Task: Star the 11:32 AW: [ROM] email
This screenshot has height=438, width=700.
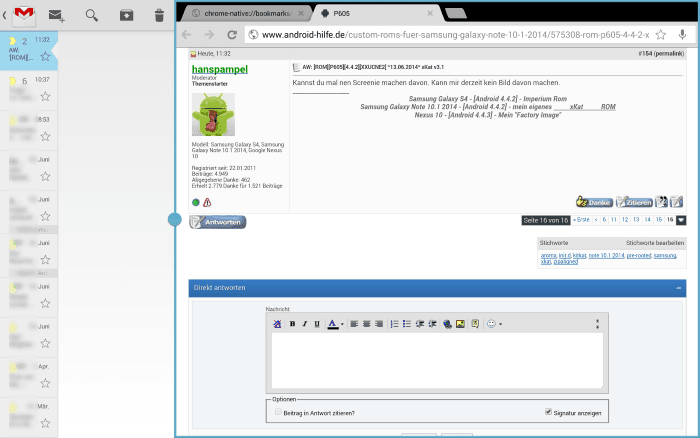Action: 45,56
